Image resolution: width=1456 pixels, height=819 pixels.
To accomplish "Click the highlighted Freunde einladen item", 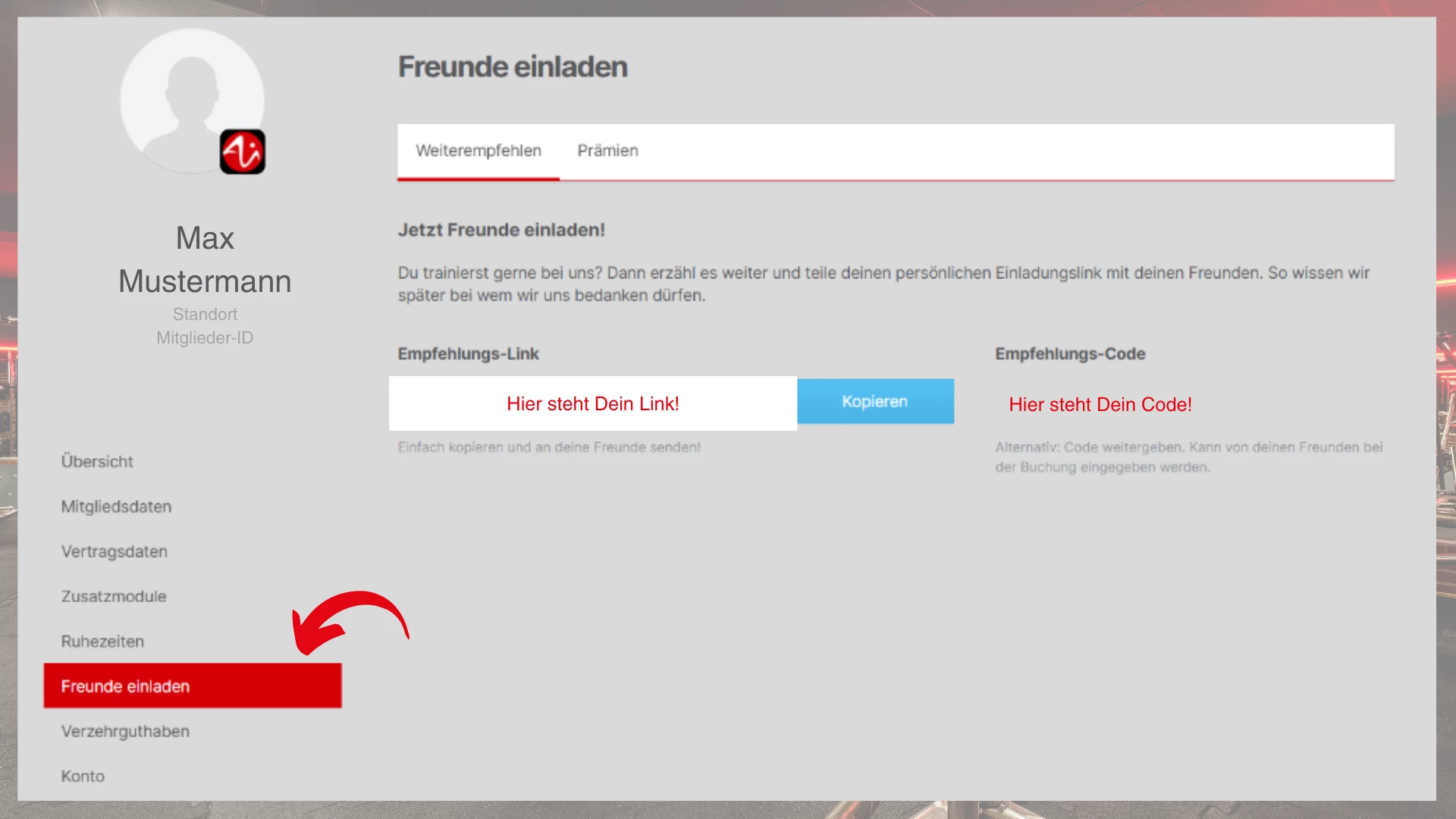I will [193, 686].
